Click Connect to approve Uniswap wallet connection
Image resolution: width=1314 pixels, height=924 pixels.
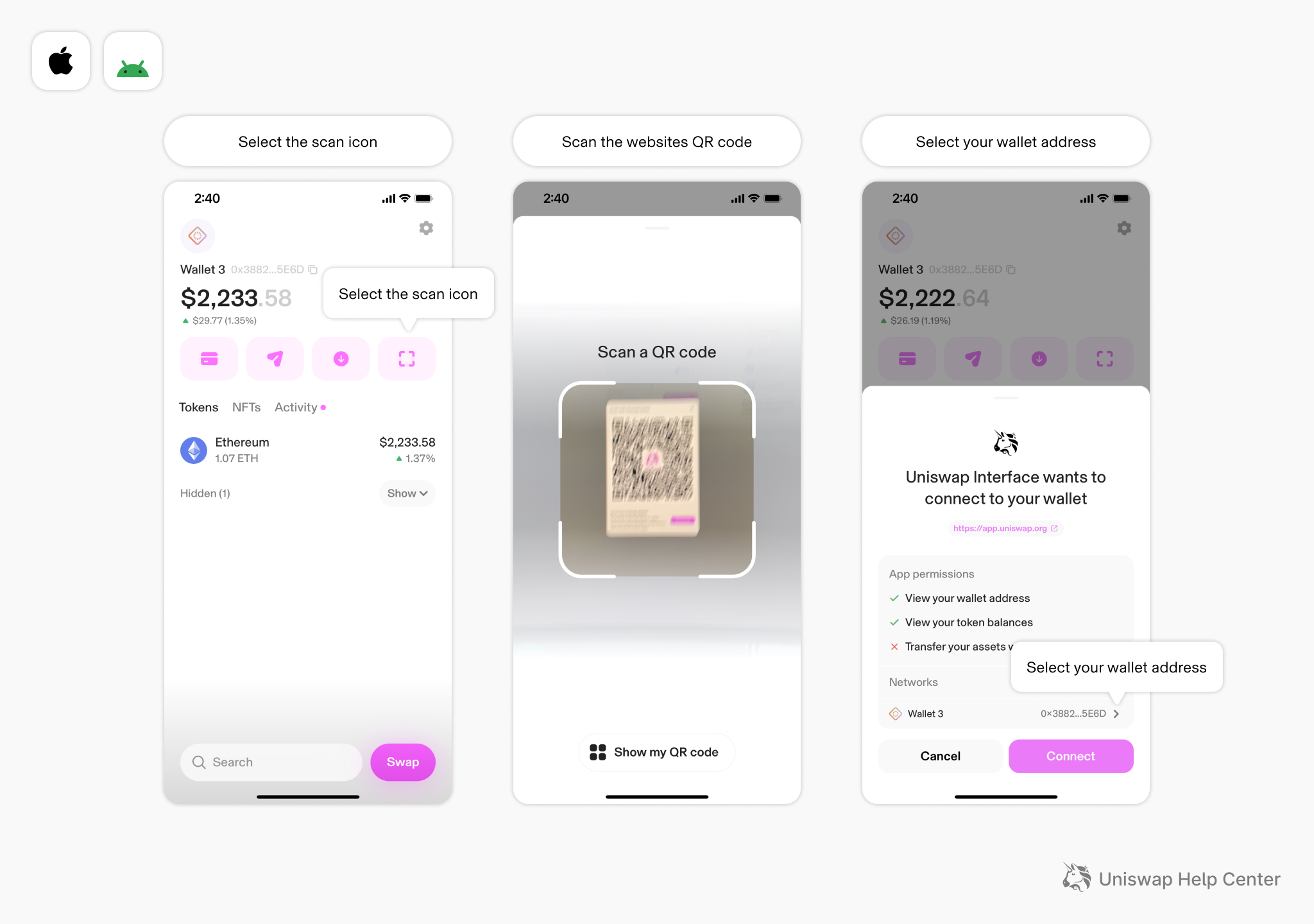tap(1070, 756)
